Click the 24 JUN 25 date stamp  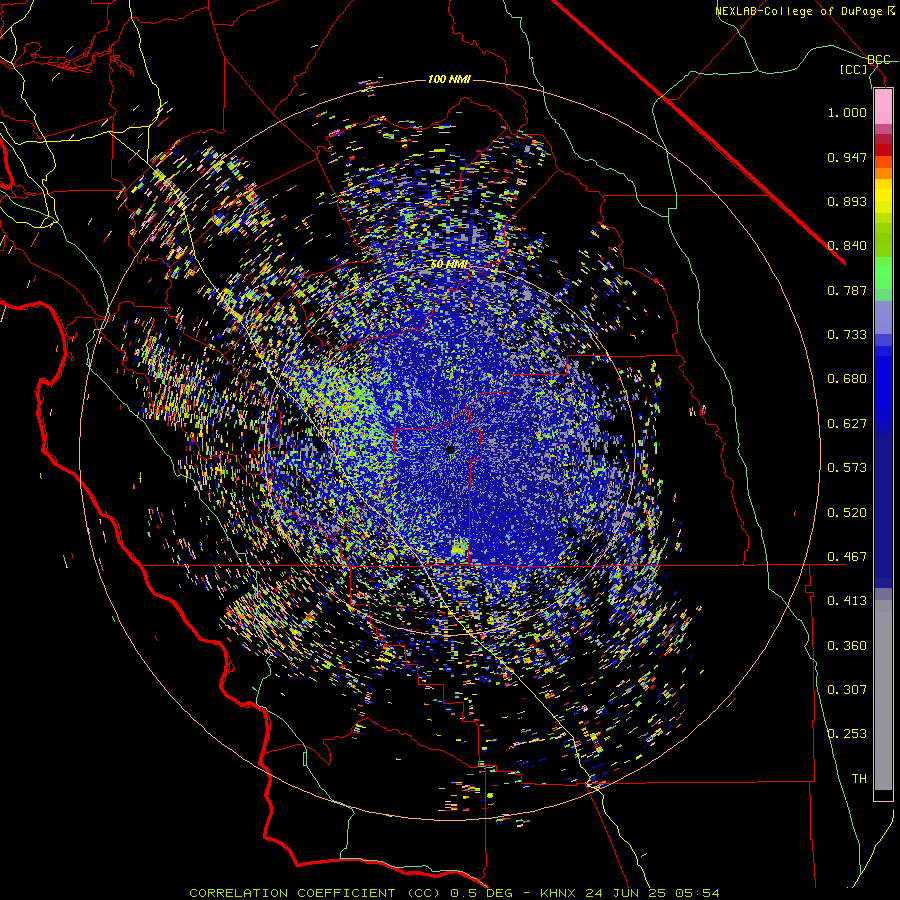coord(624,893)
